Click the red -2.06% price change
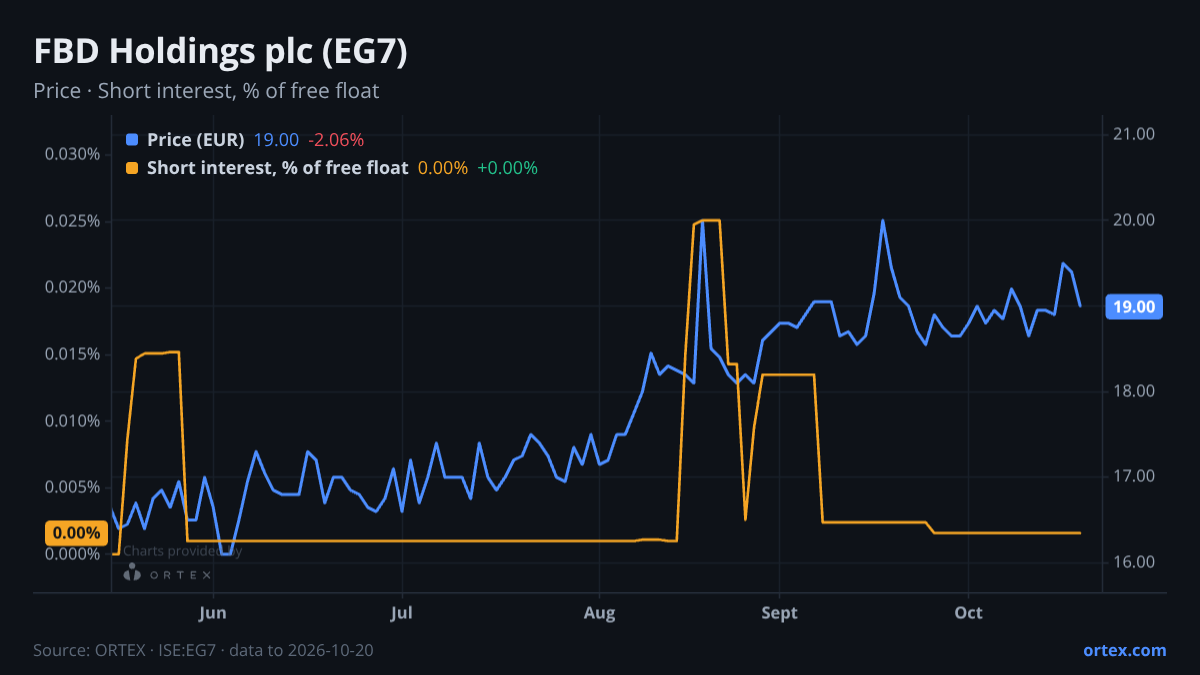This screenshot has width=1200, height=675. click(336, 139)
